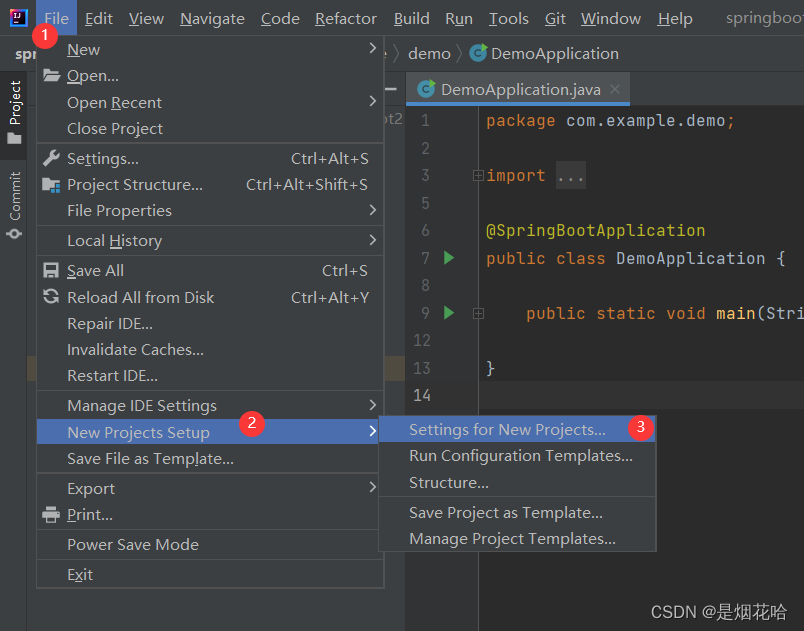This screenshot has height=631, width=804.
Task: Expand the Local History submenu arrow
Action: coord(373,239)
